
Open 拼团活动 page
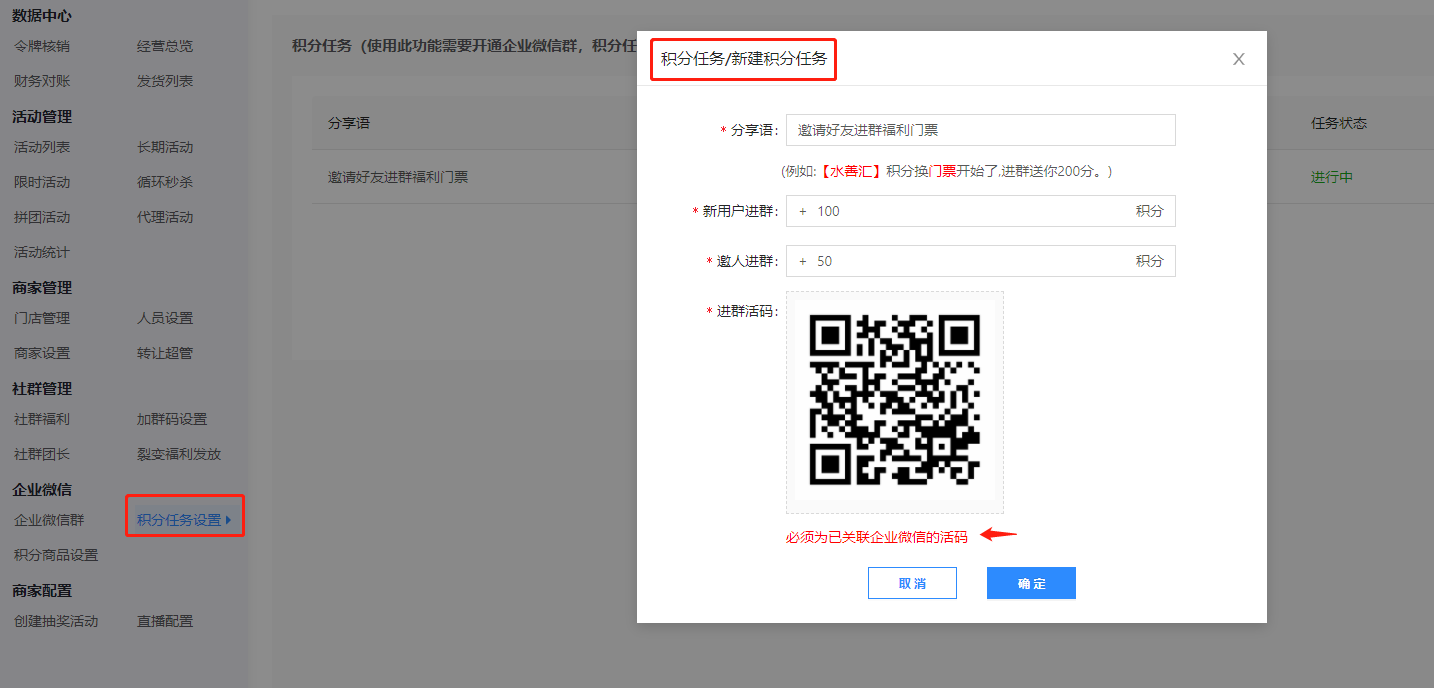pyautogui.click(x=42, y=217)
